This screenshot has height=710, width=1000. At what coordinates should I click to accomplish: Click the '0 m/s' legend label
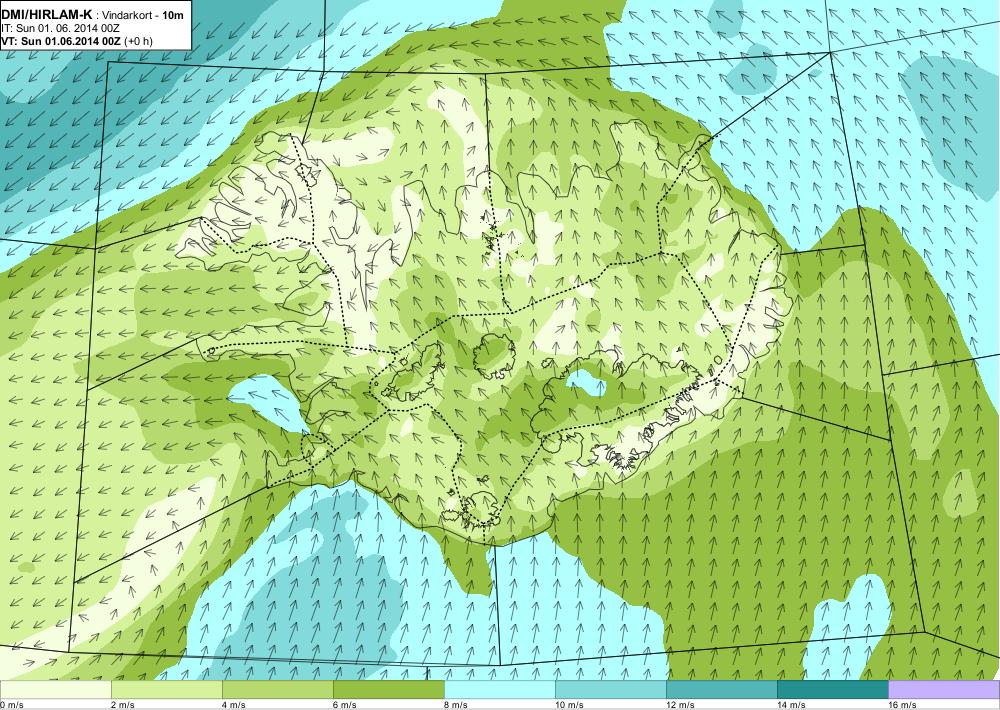(11, 704)
